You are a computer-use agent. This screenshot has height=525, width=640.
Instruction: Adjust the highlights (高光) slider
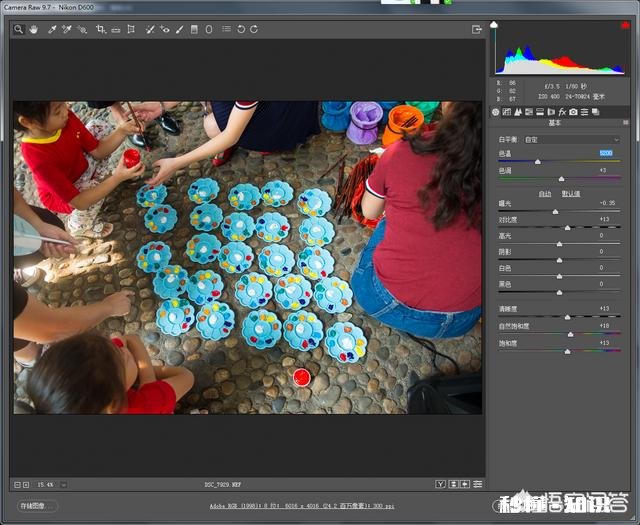(x=560, y=244)
